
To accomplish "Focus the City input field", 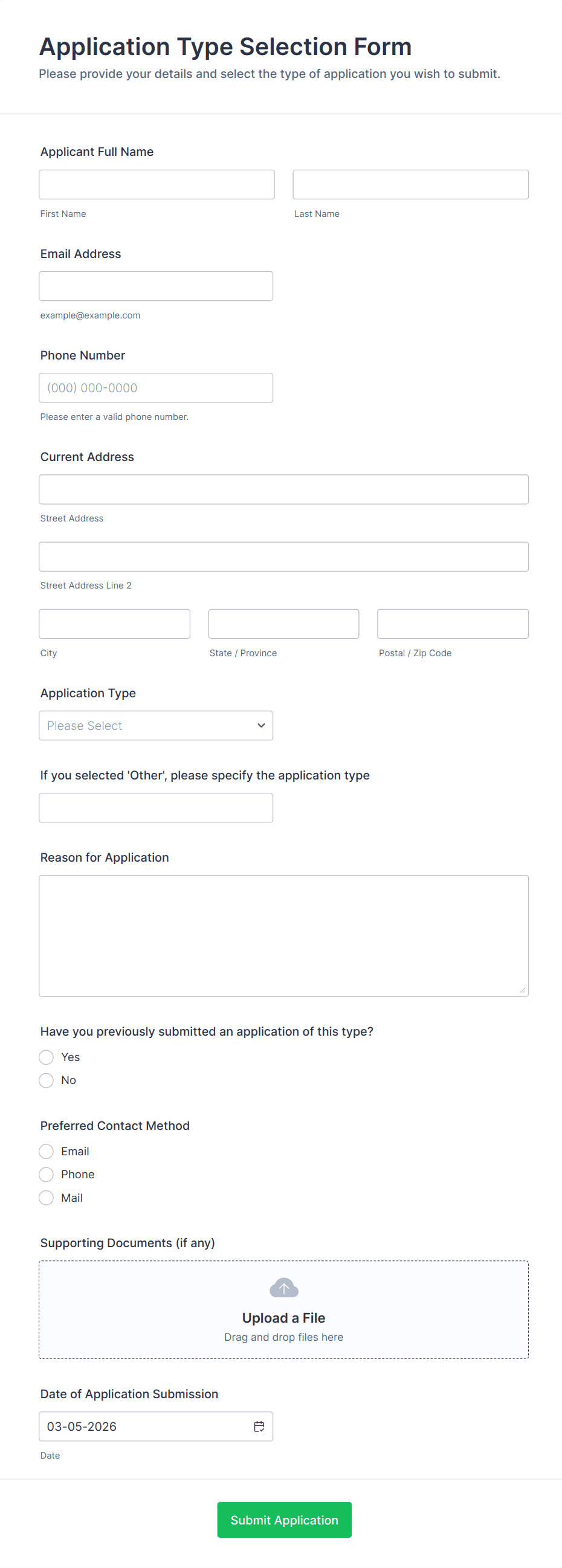I will point(114,624).
